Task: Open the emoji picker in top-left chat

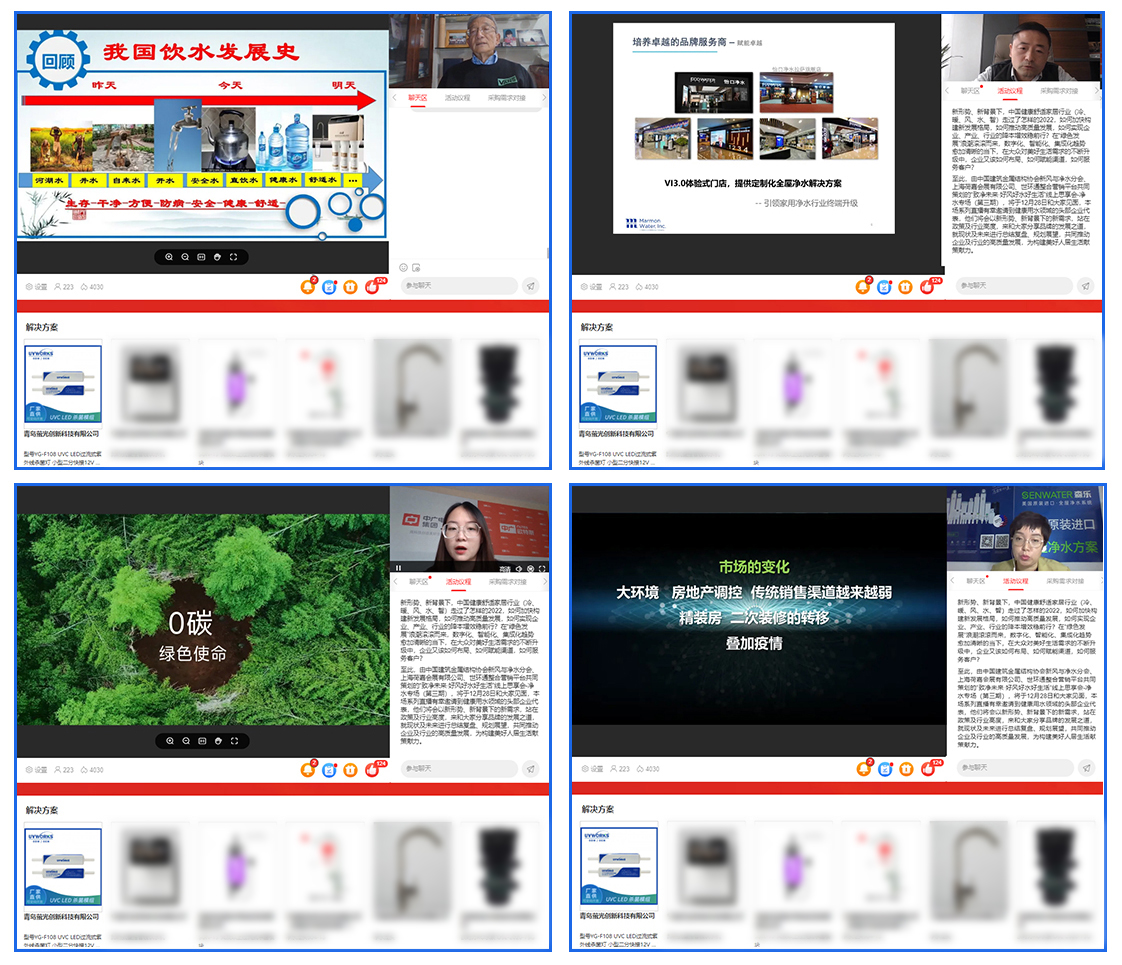Action: [404, 267]
